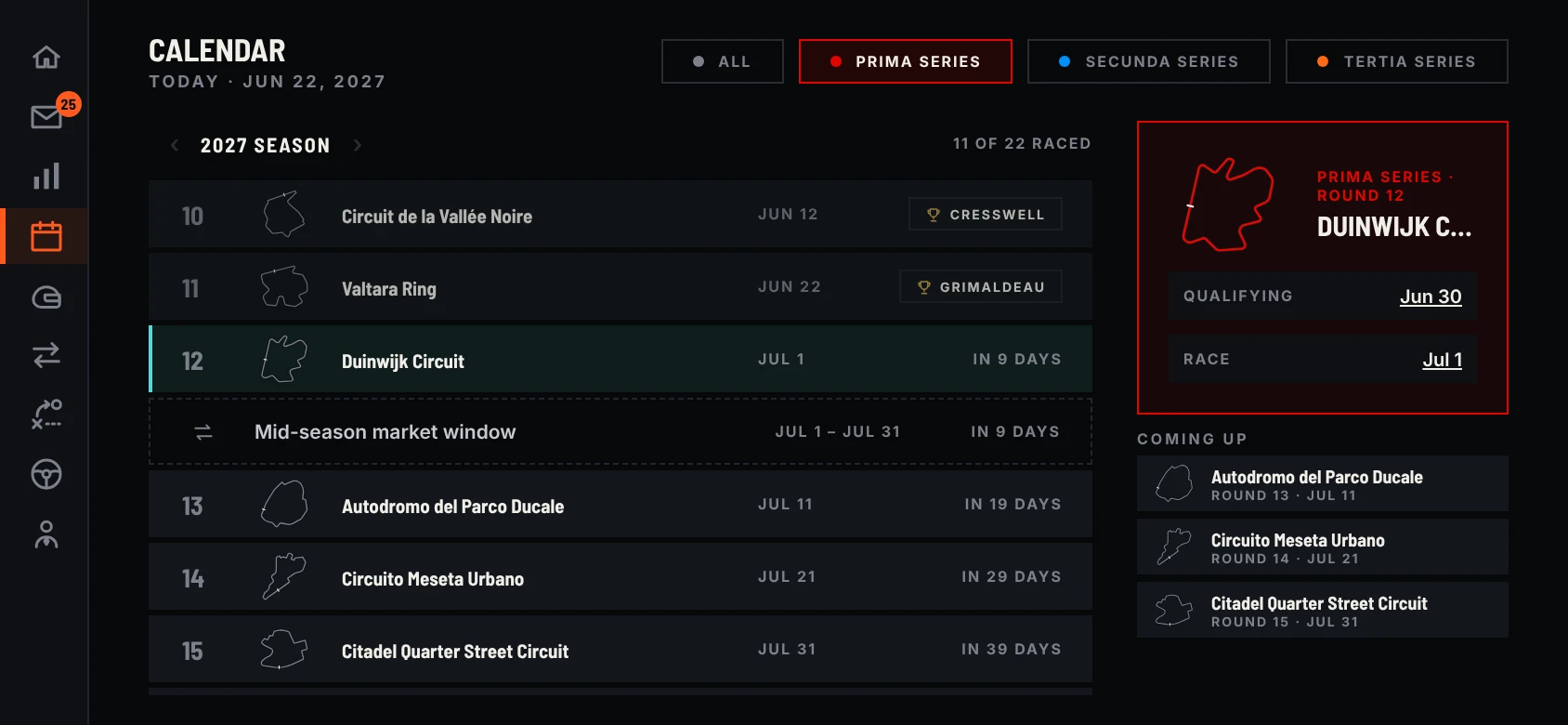The height and width of the screenshot is (725, 1568).
Task: Select the Prima Series filter tab
Action: pos(906,61)
